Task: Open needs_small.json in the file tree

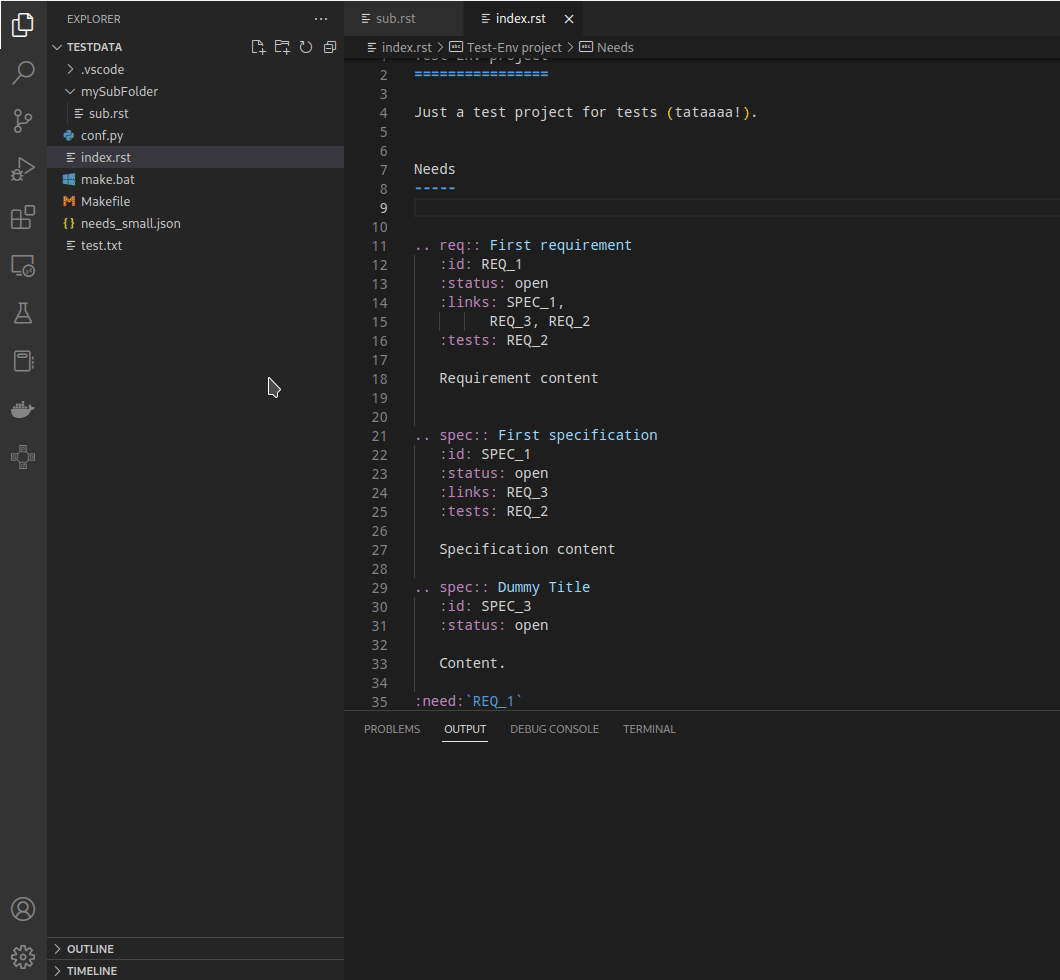Action: (195, 223)
